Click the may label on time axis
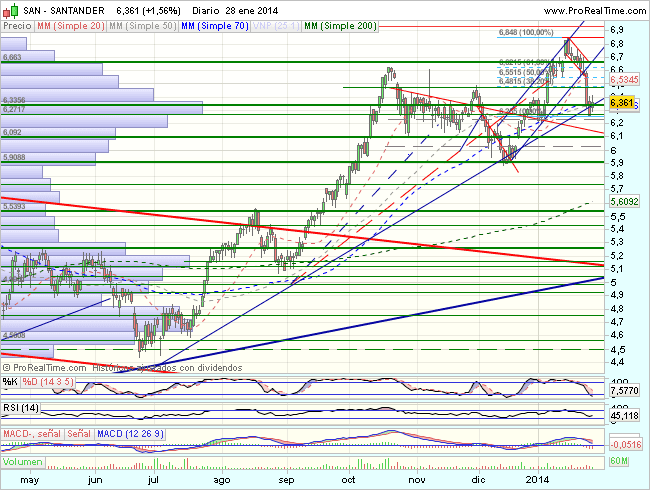Screen dimensions: 650x490 [30, 480]
